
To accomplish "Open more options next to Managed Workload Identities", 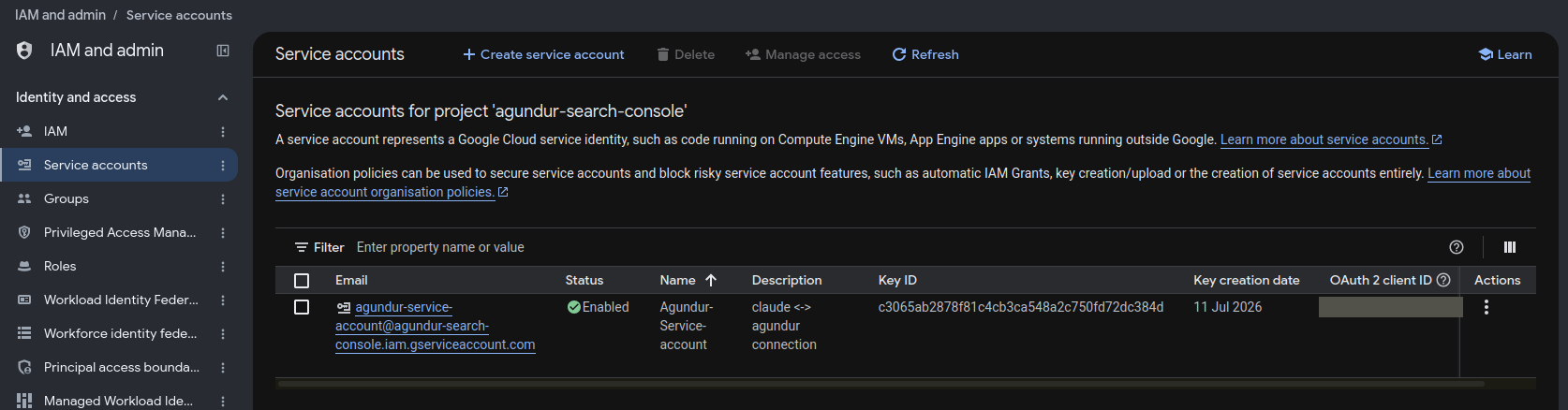I will 223,401.
